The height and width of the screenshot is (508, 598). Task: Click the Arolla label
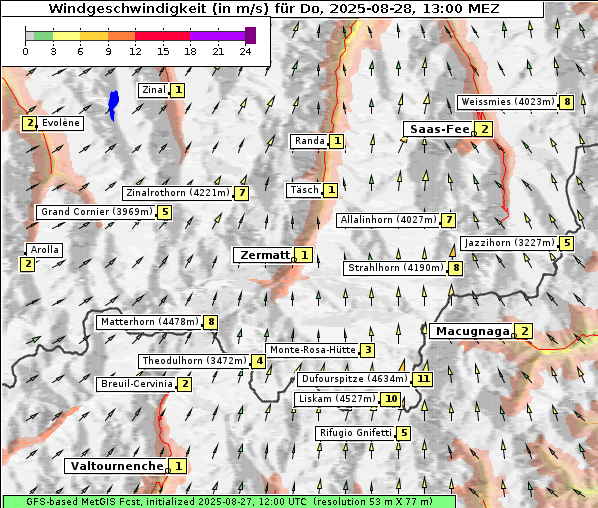pyautogui.click(x=44, y=250)
